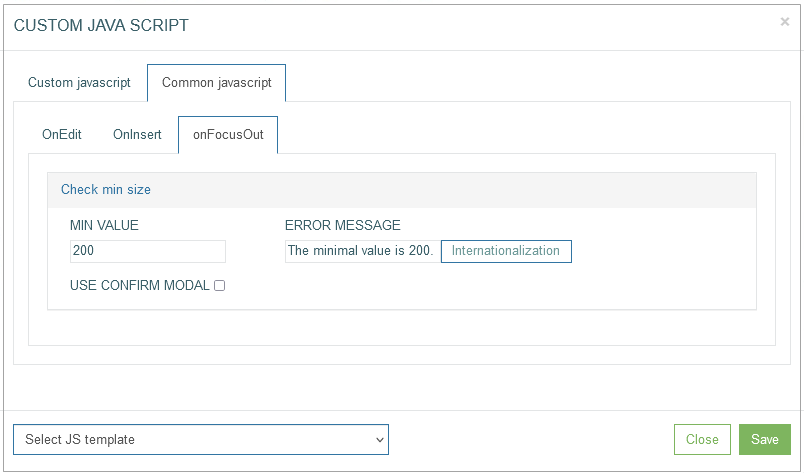Click the green outlined Close button

(x=702, y=440)
